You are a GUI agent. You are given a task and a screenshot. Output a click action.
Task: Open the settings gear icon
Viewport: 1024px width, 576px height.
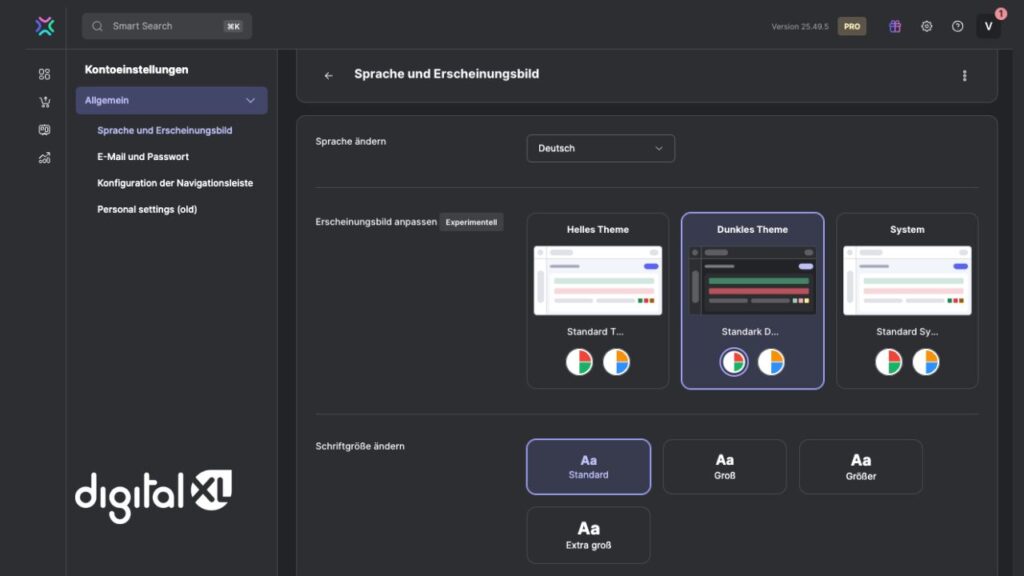pyautogui.click(x=926, y=26)
